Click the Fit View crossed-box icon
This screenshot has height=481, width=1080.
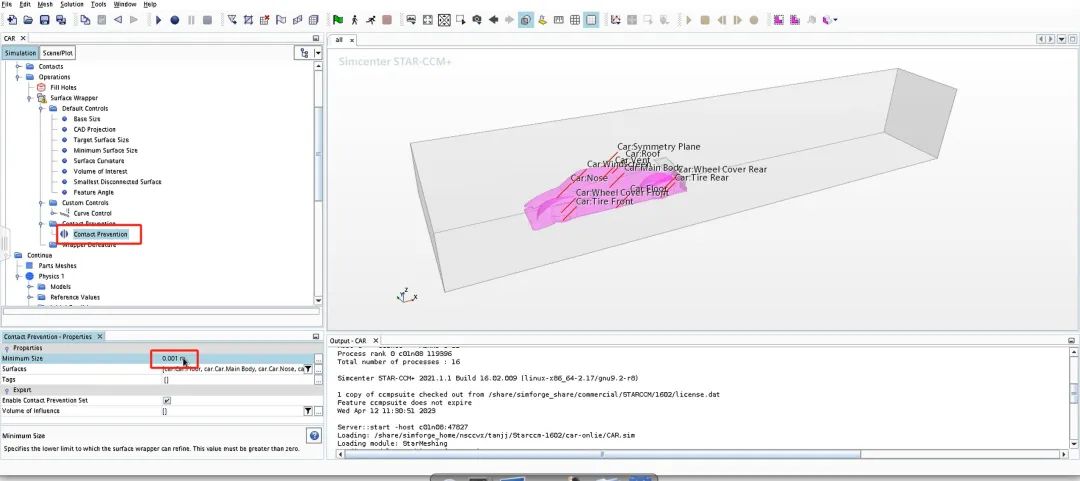coord(444,20)
